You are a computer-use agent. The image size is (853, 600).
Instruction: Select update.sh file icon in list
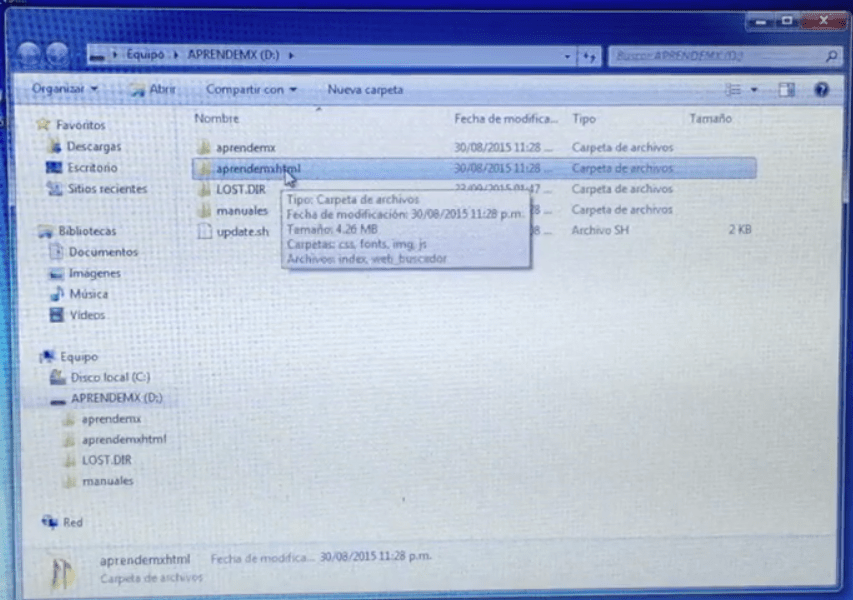coord(204,232)
